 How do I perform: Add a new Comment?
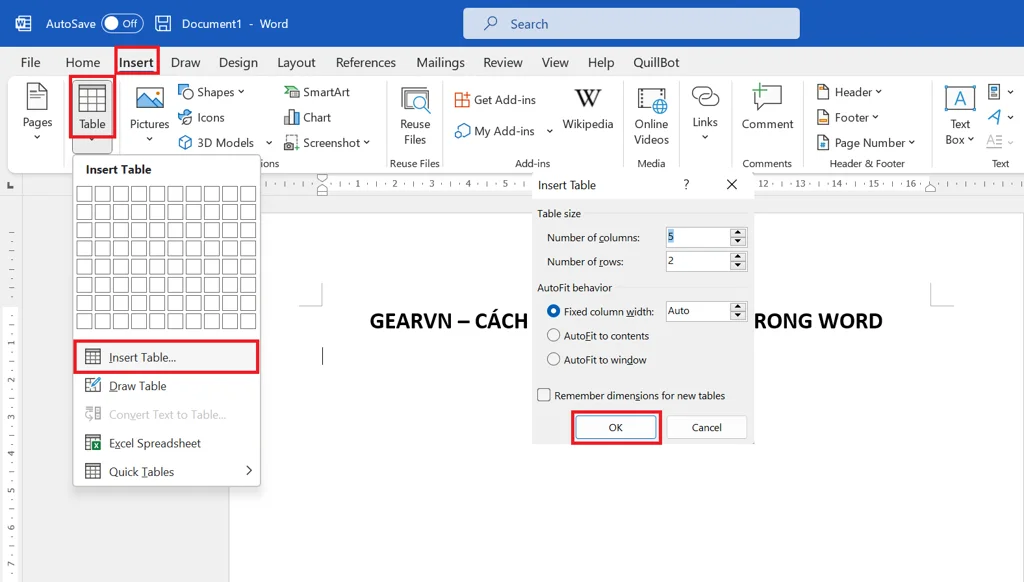point(767,108)
